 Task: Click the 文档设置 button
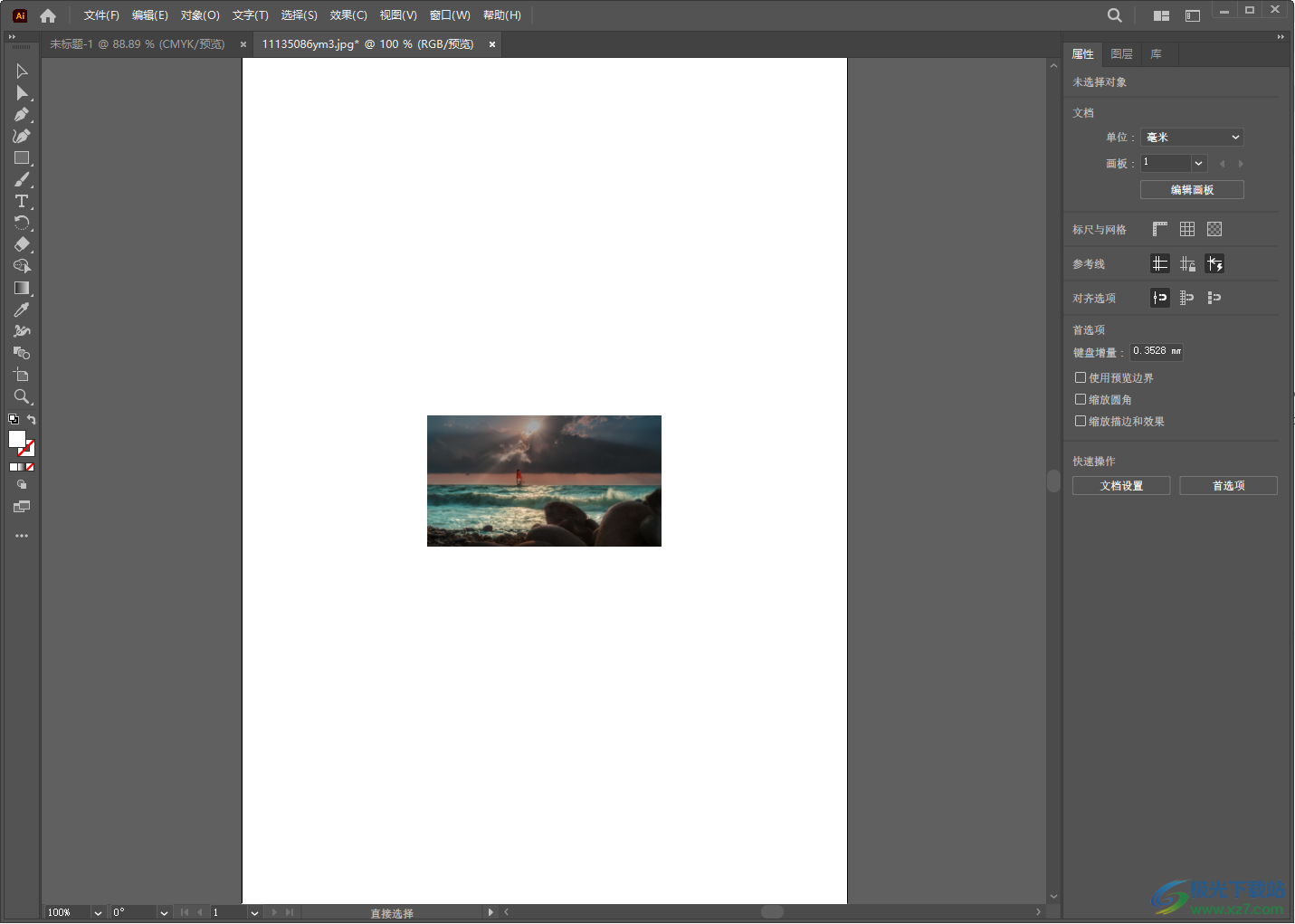coord(1121,486)
